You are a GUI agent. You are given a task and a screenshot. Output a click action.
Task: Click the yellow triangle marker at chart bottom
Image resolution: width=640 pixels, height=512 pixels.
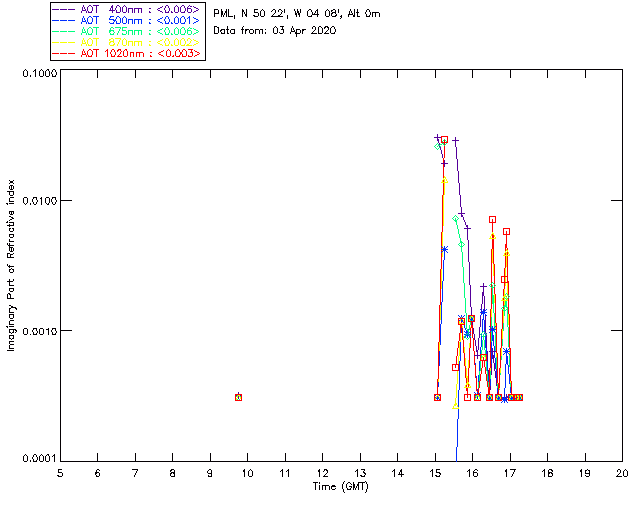pyautogui.click(x=455, y=408)
